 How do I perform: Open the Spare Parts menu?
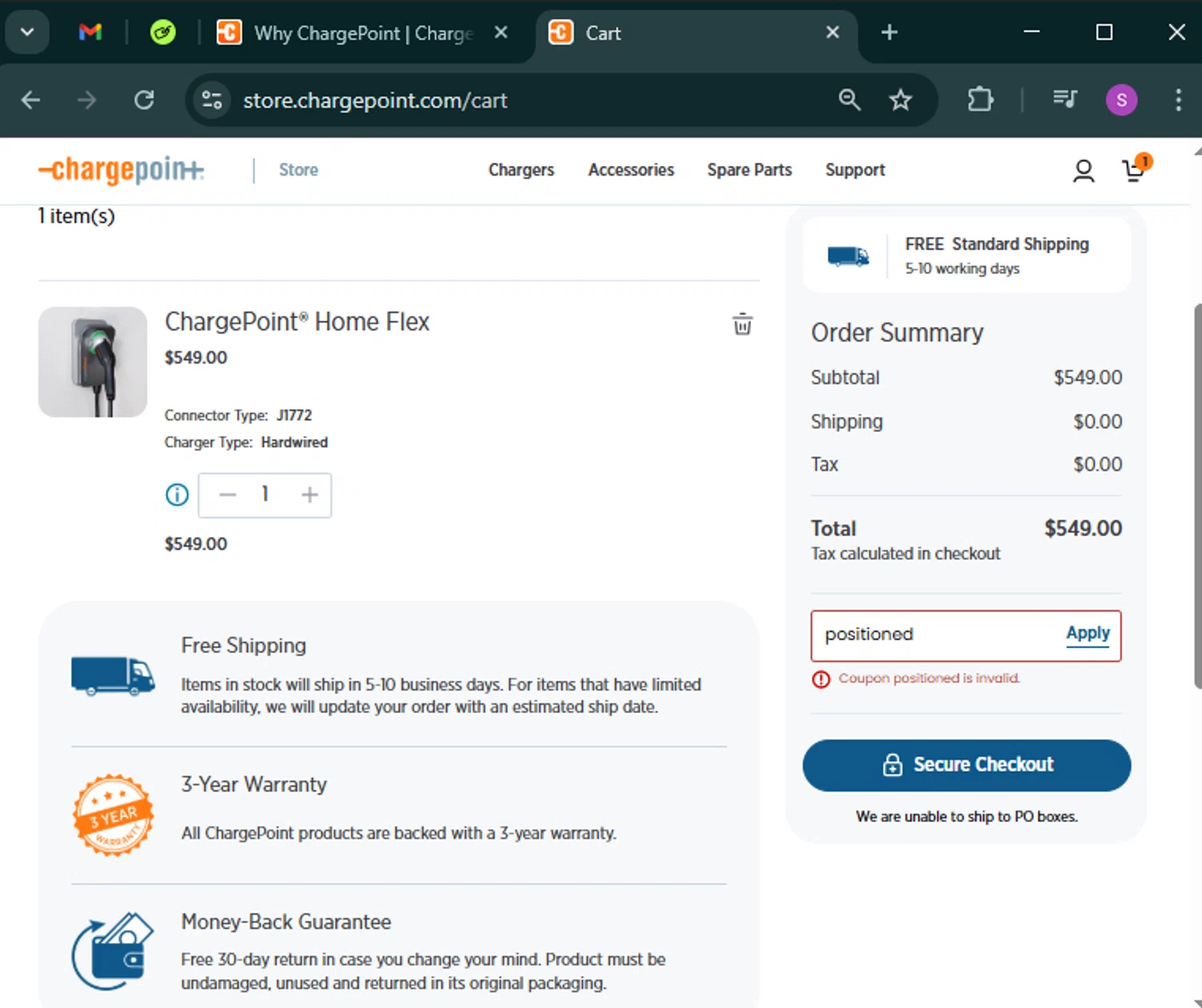(749, 170)
